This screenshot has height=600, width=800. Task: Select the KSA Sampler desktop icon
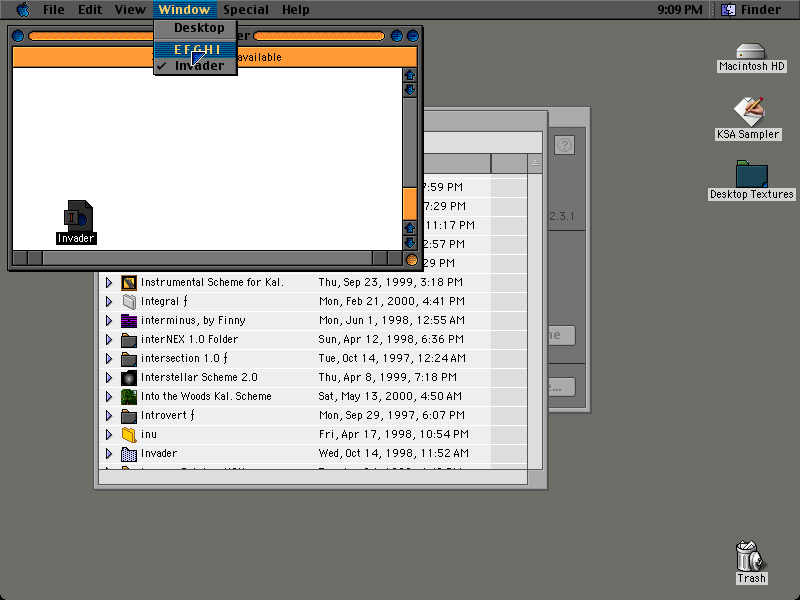pyautogui.click(x=748, y=111)
